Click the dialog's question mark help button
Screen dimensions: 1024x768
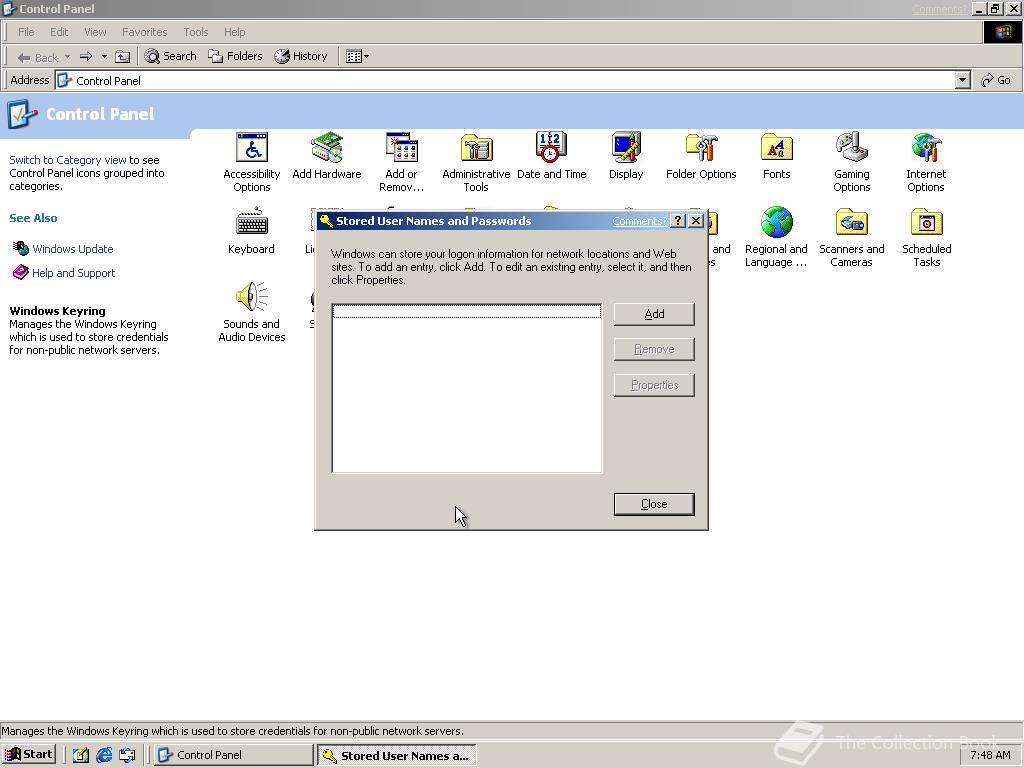coord(678,221)
